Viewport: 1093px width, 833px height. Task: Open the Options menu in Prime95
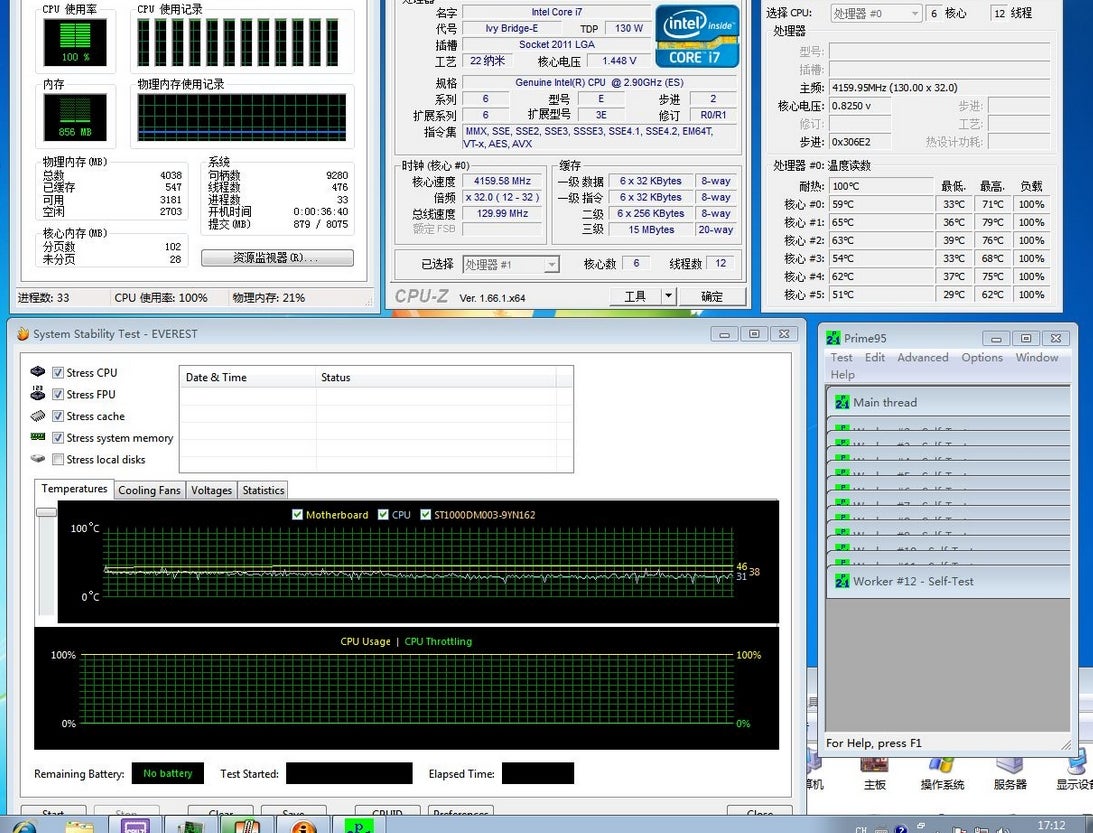pos(982,357)
